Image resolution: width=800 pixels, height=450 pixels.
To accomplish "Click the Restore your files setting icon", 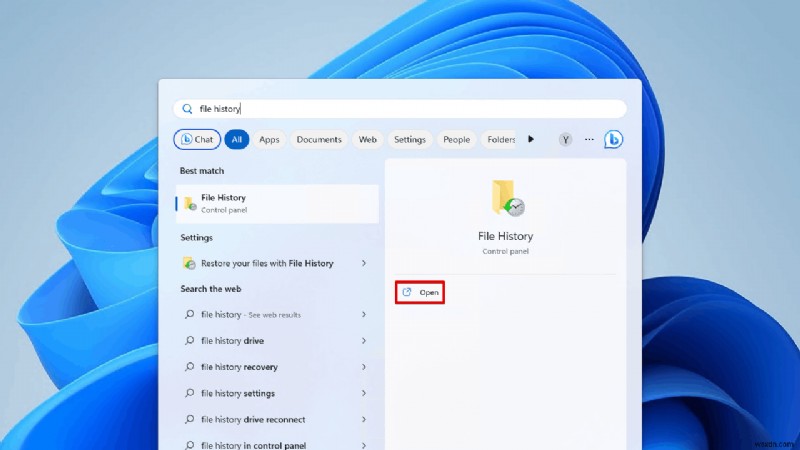I will tap(189, 263).
